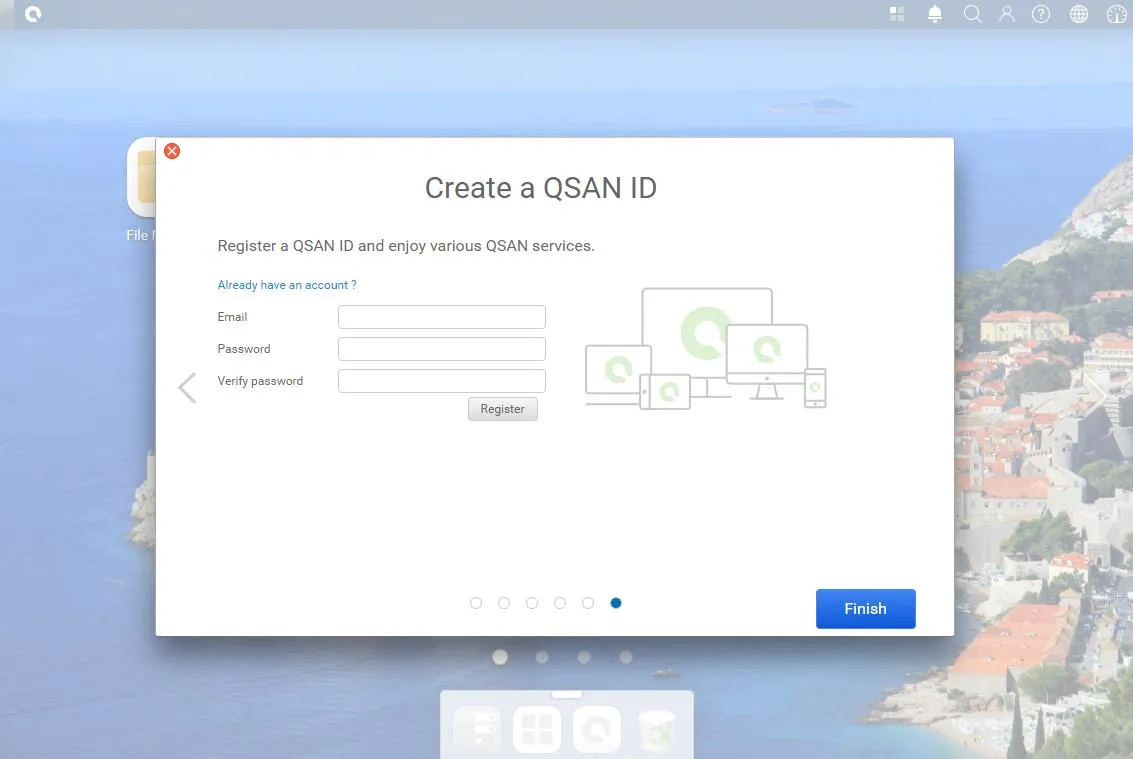Open the user account icon
This screenshot has height=759, width=1133.
[x=1007, y=14]
